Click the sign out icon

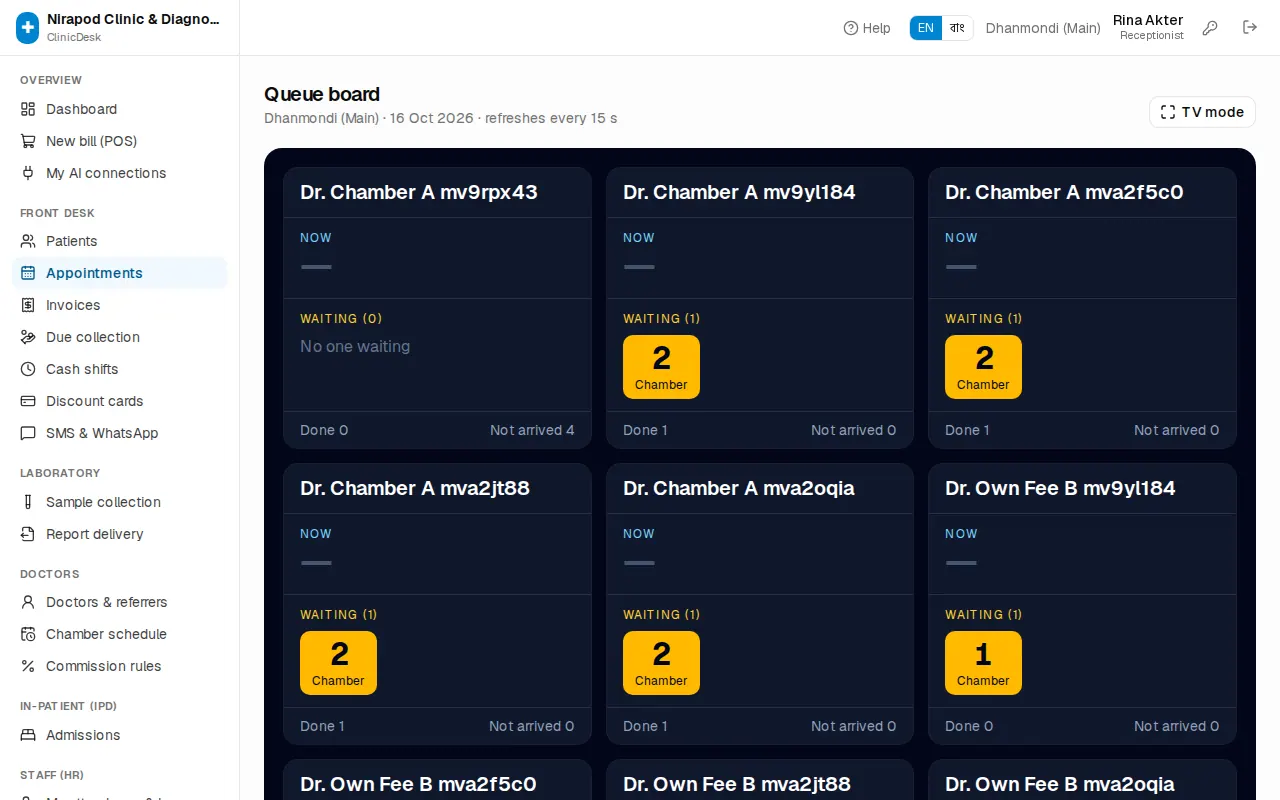pyautogui.click(x=1250, y=28)
